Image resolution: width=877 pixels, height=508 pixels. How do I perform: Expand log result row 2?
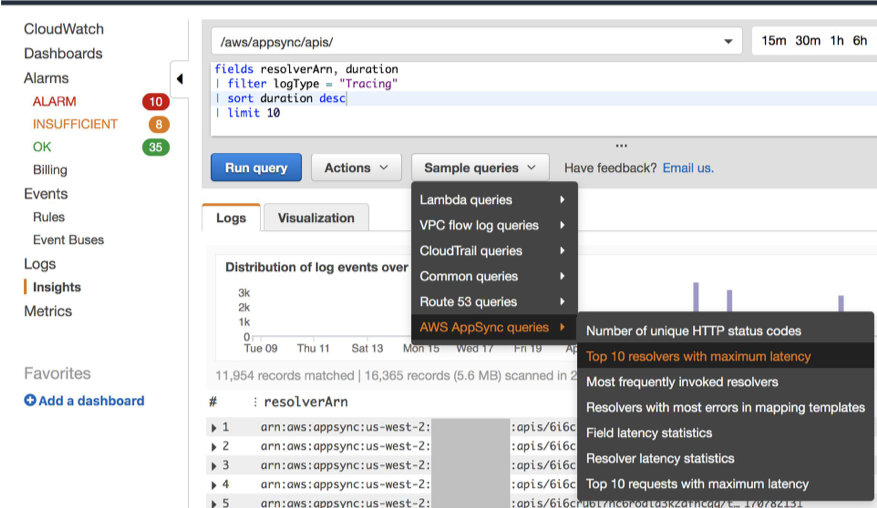point(214,446)
